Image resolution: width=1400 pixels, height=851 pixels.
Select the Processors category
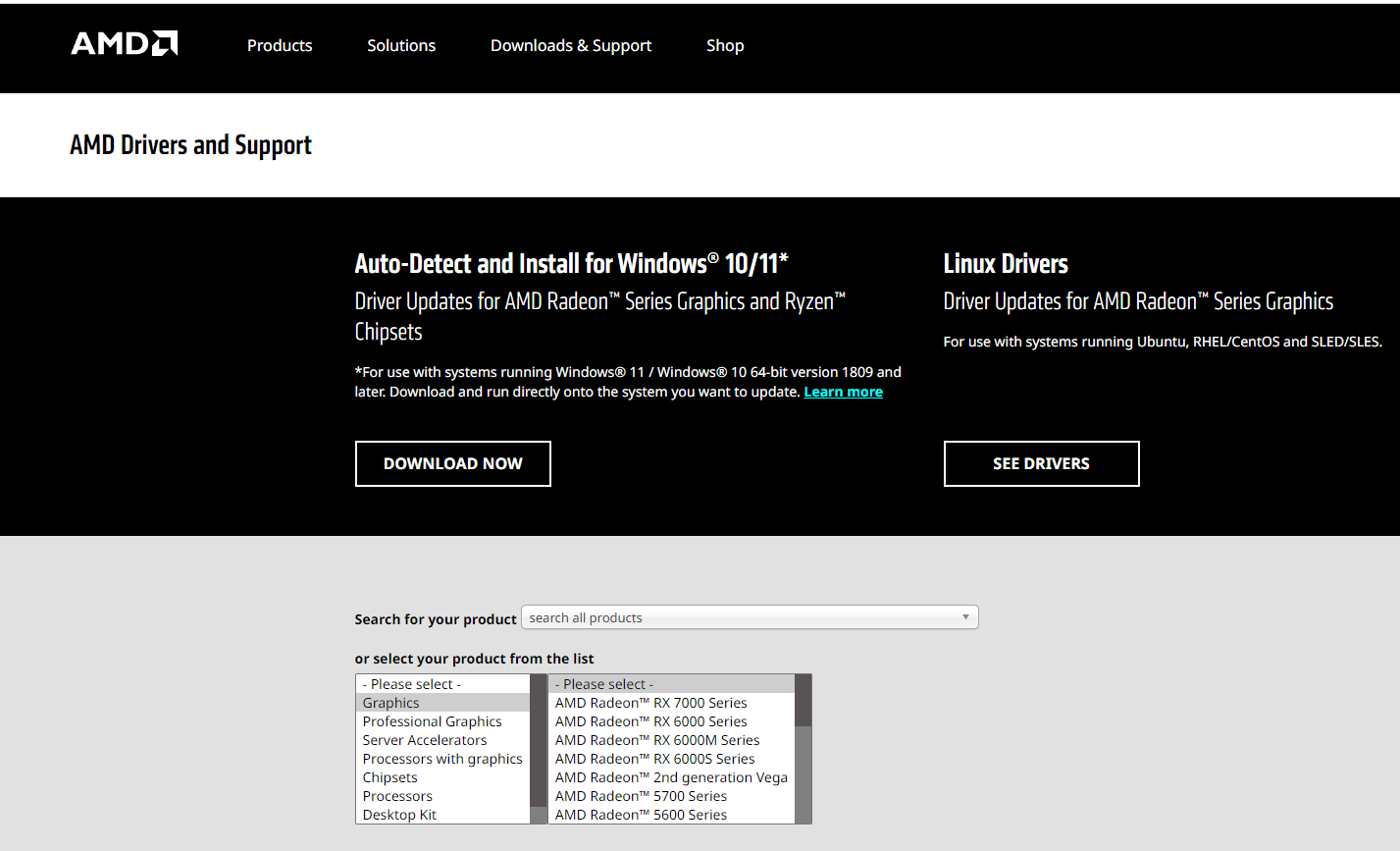click(442, 796)
